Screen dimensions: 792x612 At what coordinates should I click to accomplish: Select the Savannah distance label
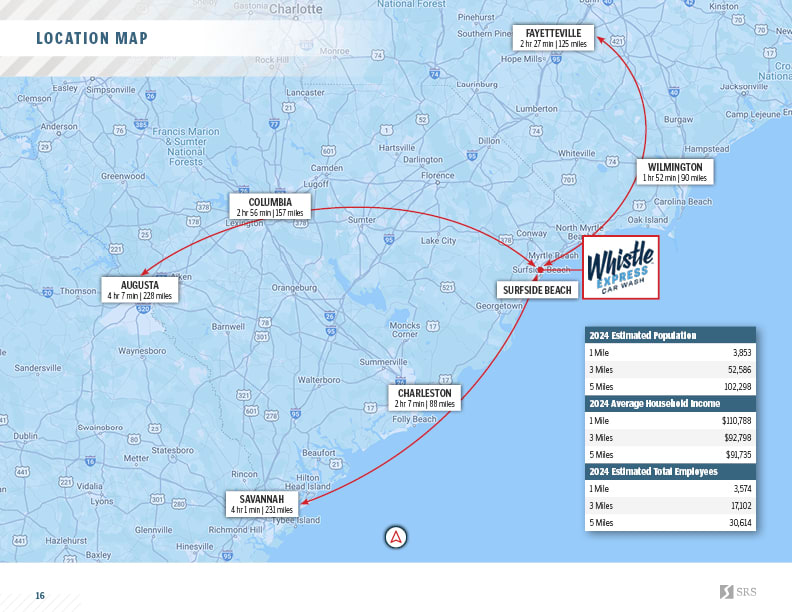click(x=262, y=504)
